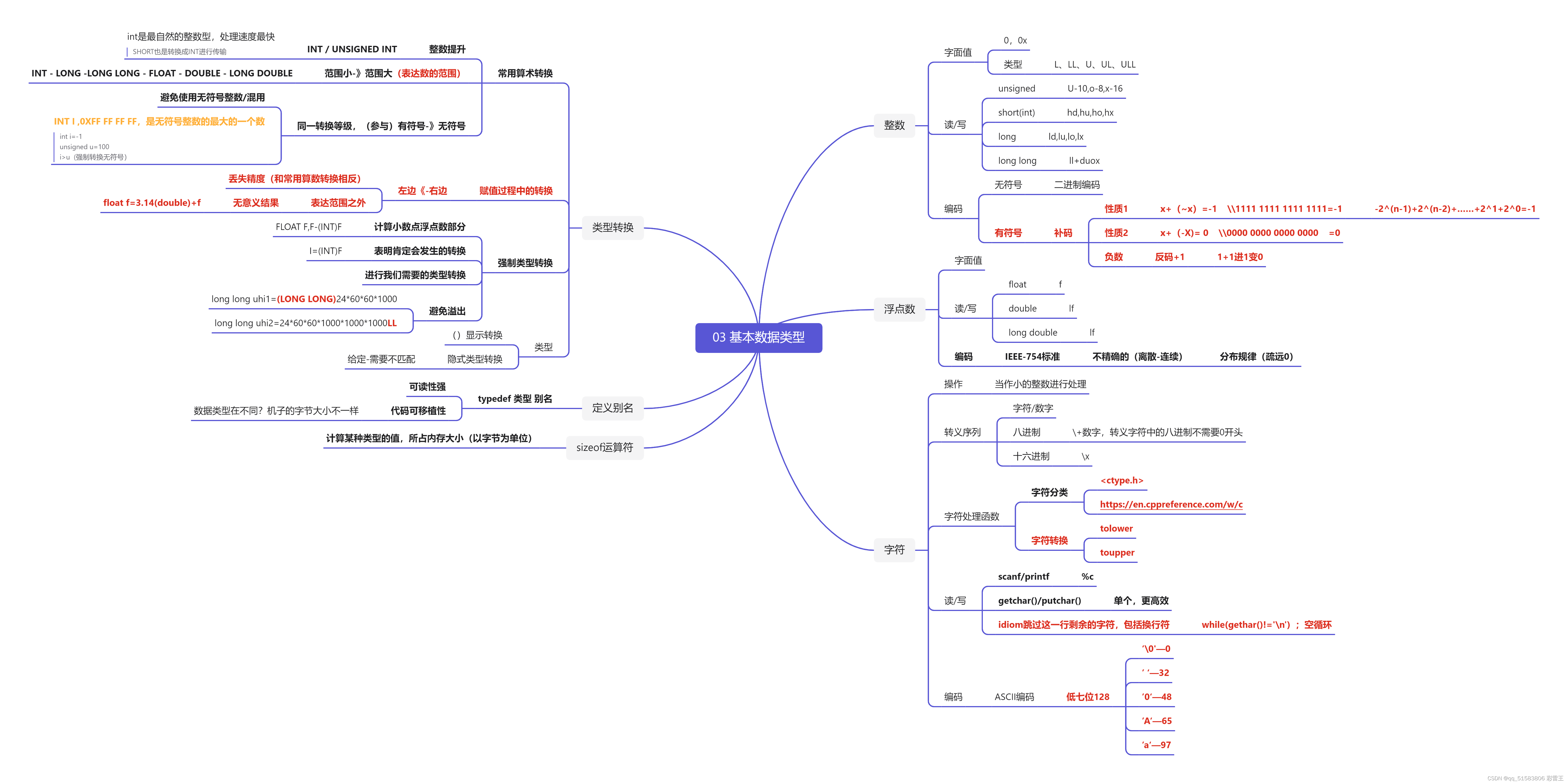Image resolution: width=1568 pixels, height=784 pixels.
Task: Click the 计算某种类型的值 sizeof description
Action: 429,439
